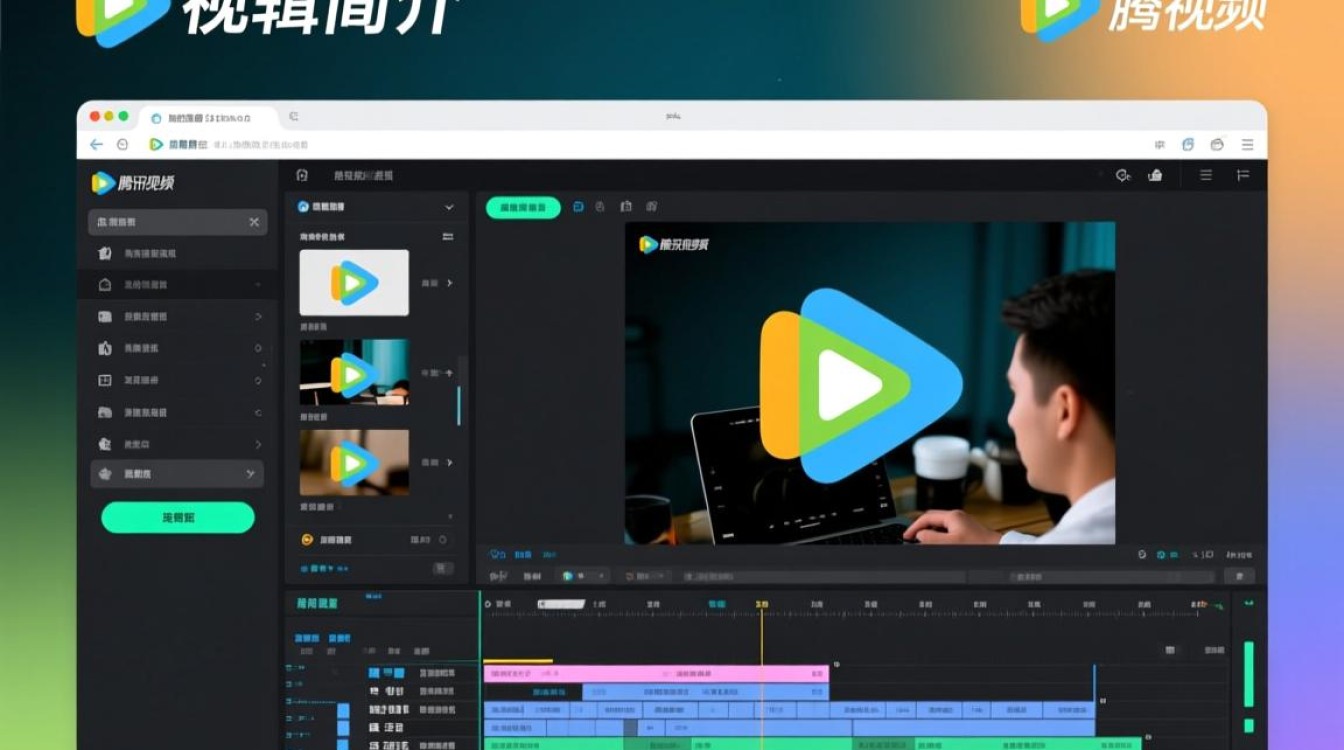
Task: Click the share icon in app top bar
Action: 1155,176
